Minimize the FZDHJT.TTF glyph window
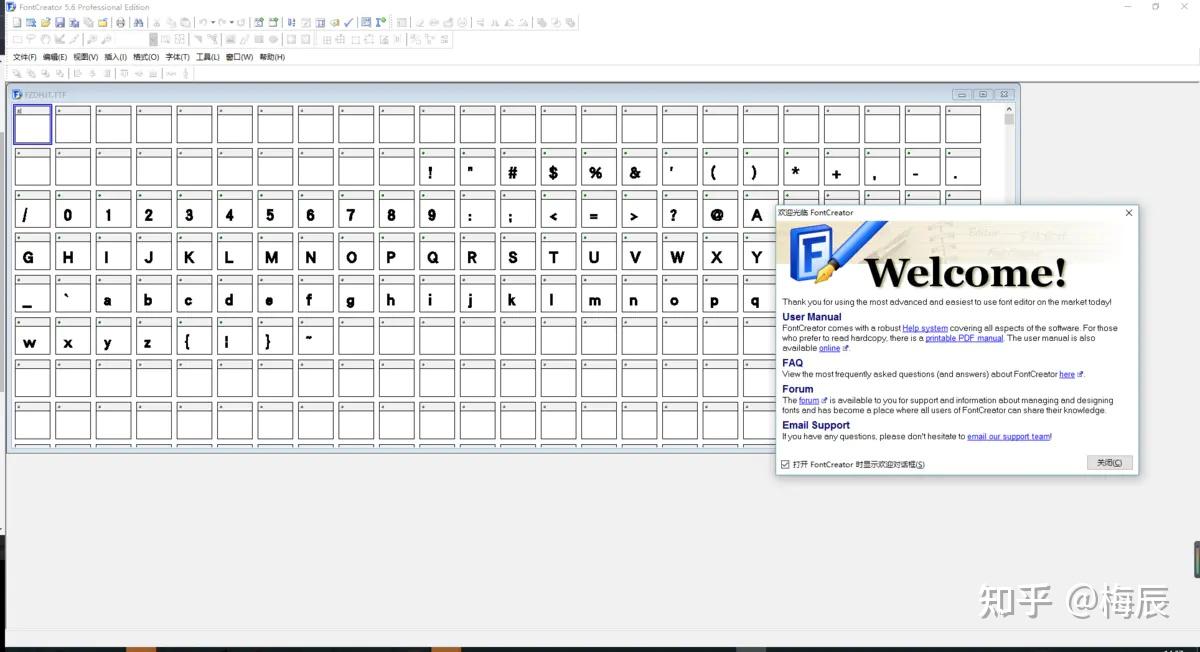 pyautogui.click(x=962, y=94)
